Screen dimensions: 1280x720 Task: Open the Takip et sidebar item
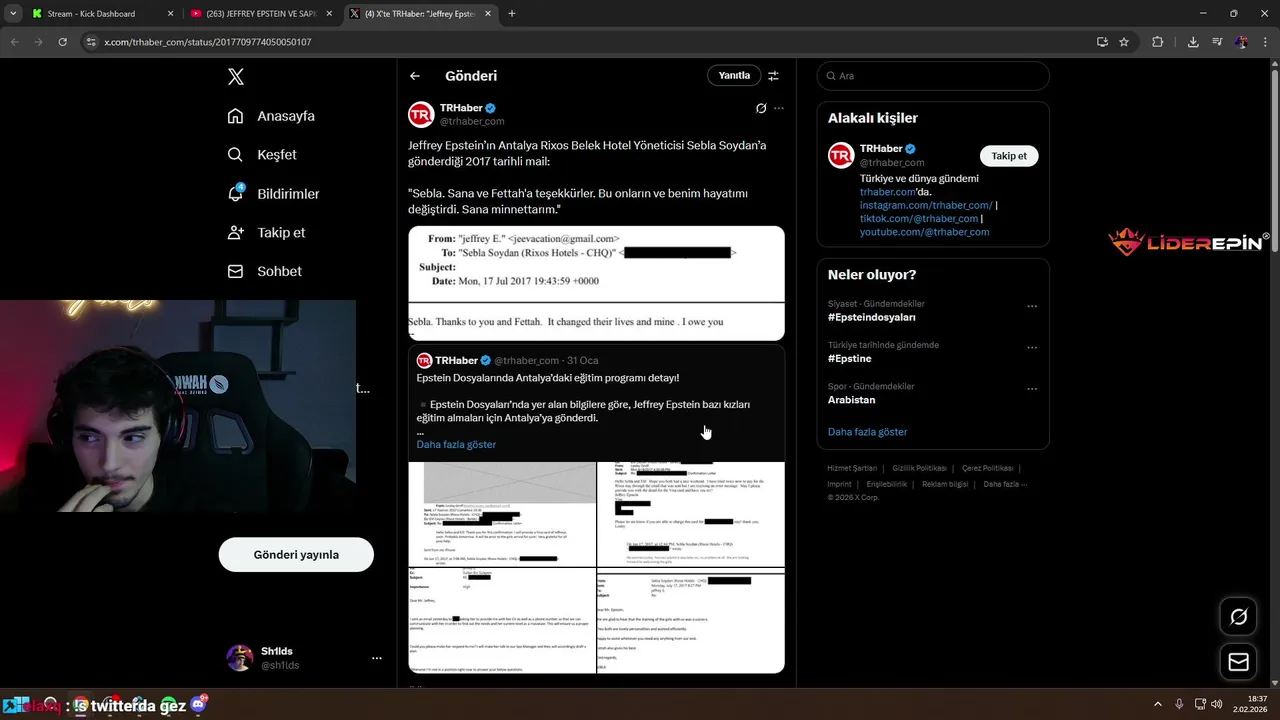pyautogui.click(x=266, y=232)
